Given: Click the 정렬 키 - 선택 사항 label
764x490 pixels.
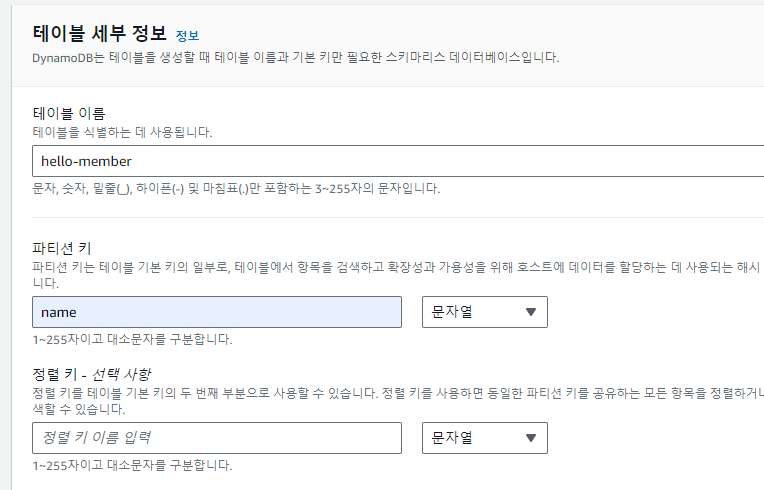Looking at the screenshot, I should [91, 374].
